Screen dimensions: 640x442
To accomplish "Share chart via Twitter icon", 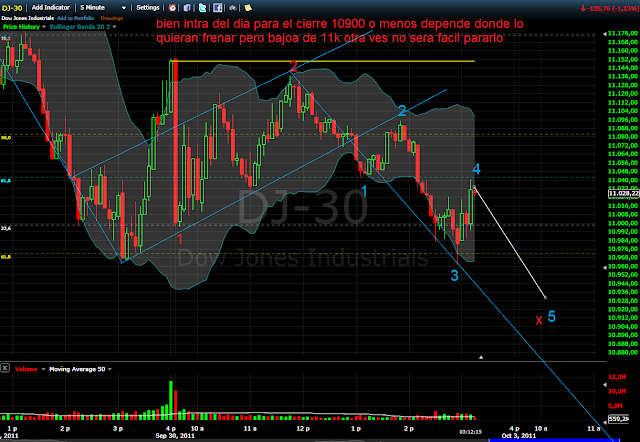I will 202,7.
